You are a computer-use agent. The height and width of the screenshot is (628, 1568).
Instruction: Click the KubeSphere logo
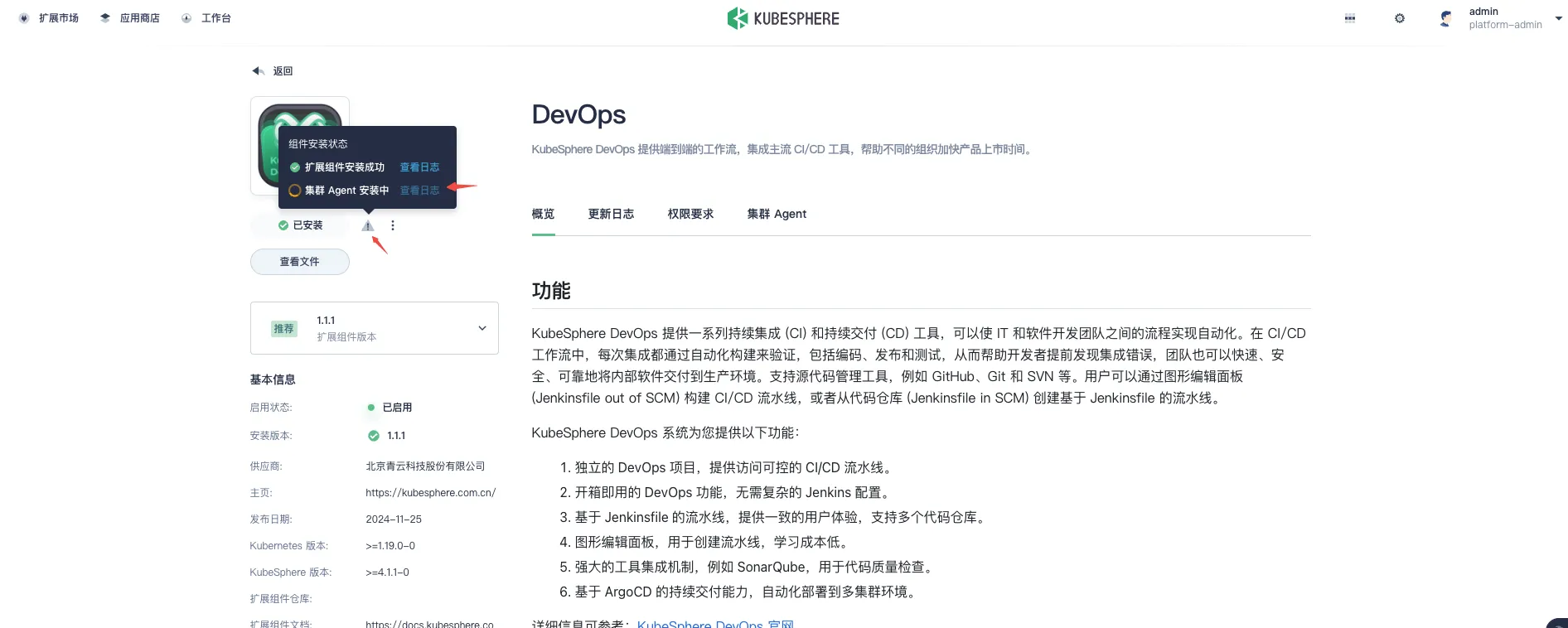point(783,18)
